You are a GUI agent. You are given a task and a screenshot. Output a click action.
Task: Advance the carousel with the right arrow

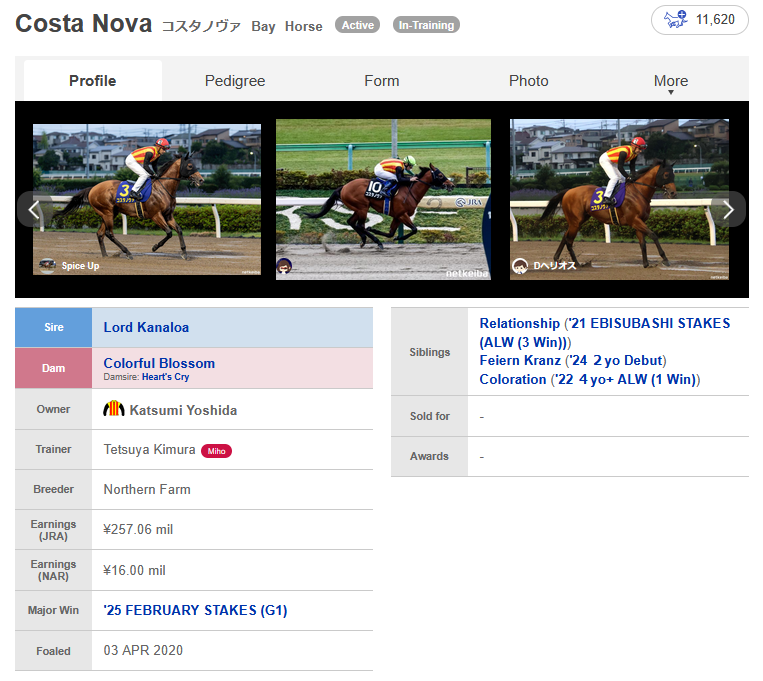(728, 210)
